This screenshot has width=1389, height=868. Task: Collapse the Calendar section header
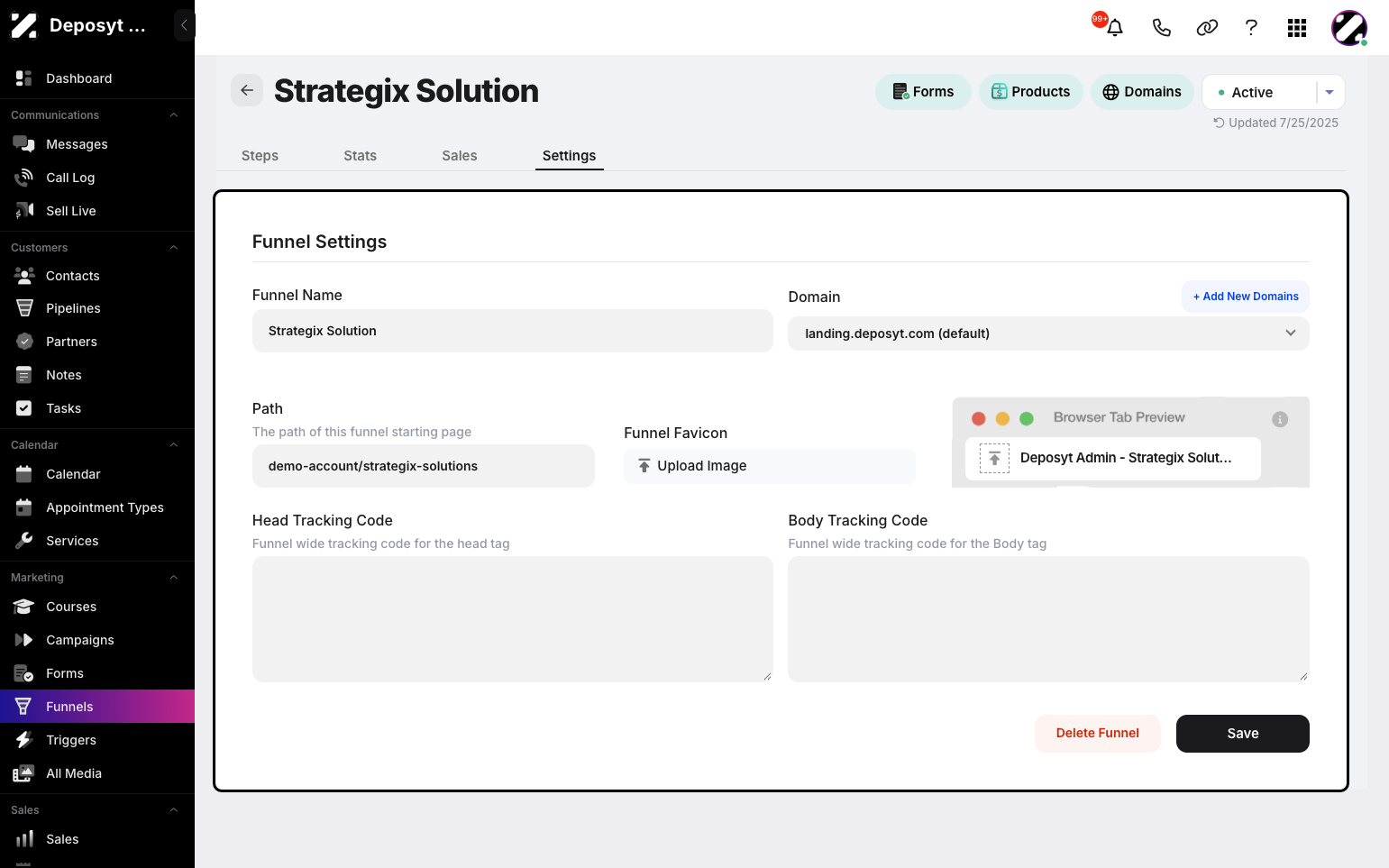coord(174,445)
